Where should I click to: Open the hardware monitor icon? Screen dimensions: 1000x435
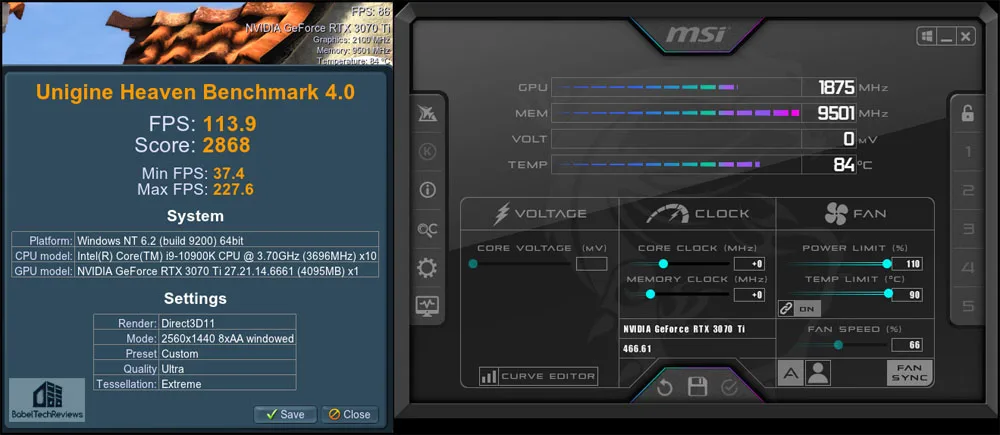pyautogui.click(x=426, y=306)
